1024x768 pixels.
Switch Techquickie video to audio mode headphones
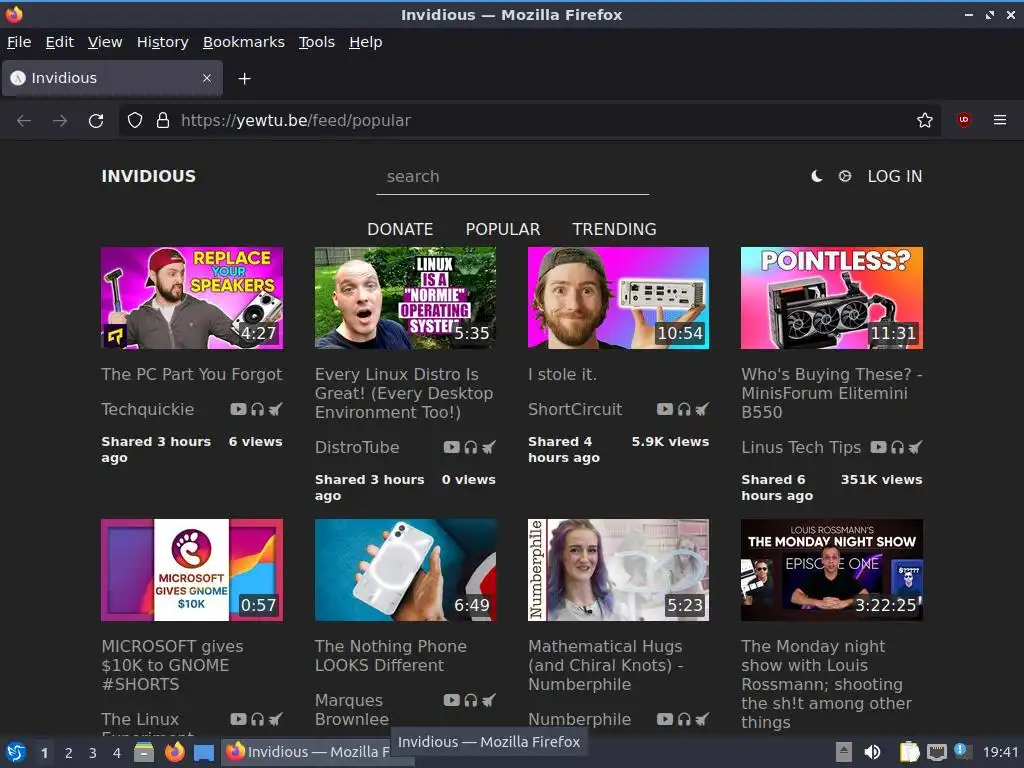click(257, 409)
